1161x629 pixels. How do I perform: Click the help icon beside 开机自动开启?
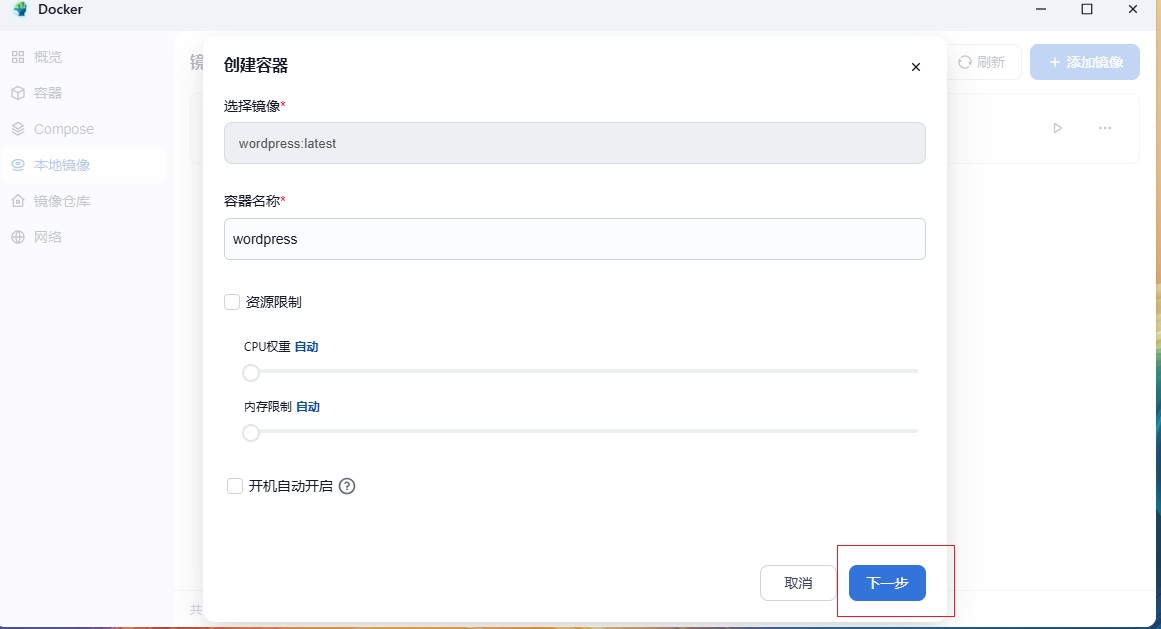coord(347,486)
